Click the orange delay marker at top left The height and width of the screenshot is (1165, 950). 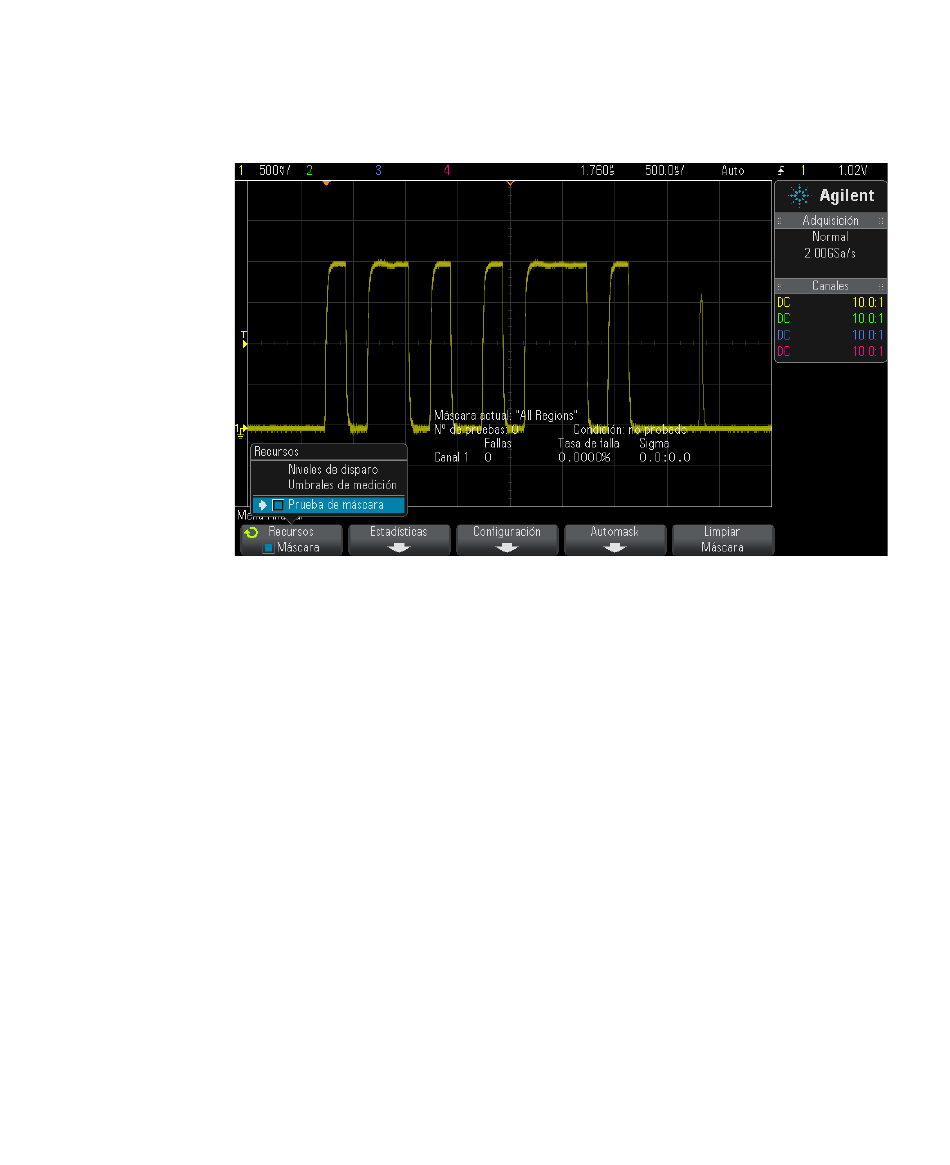(x=326, y=183)
